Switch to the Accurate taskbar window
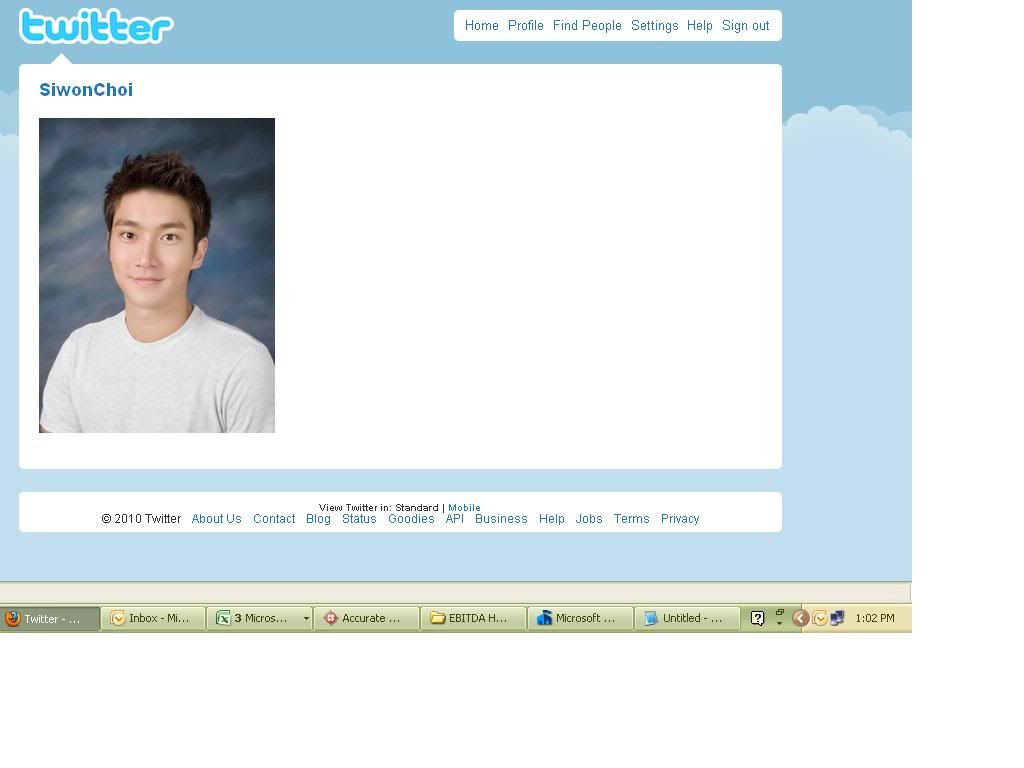This screenshot has width=1024, height=768. pyautogui.click(x=366, y=618)
